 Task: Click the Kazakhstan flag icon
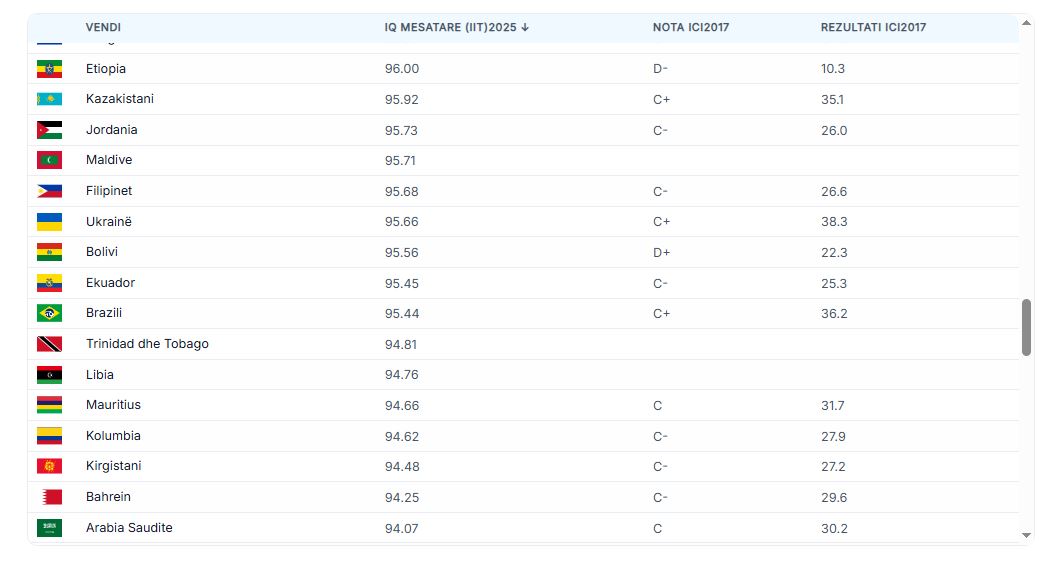point(49,99)
